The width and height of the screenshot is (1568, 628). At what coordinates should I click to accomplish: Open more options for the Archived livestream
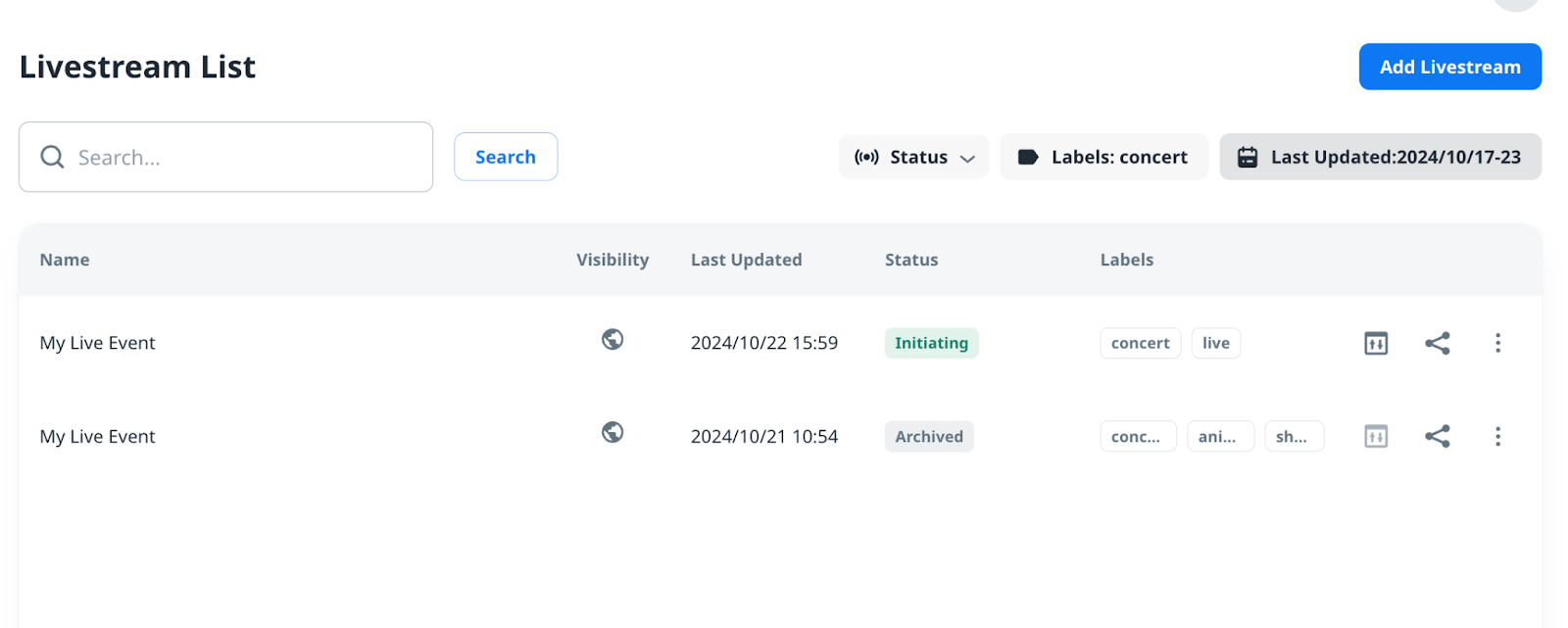coord(1497,437)
